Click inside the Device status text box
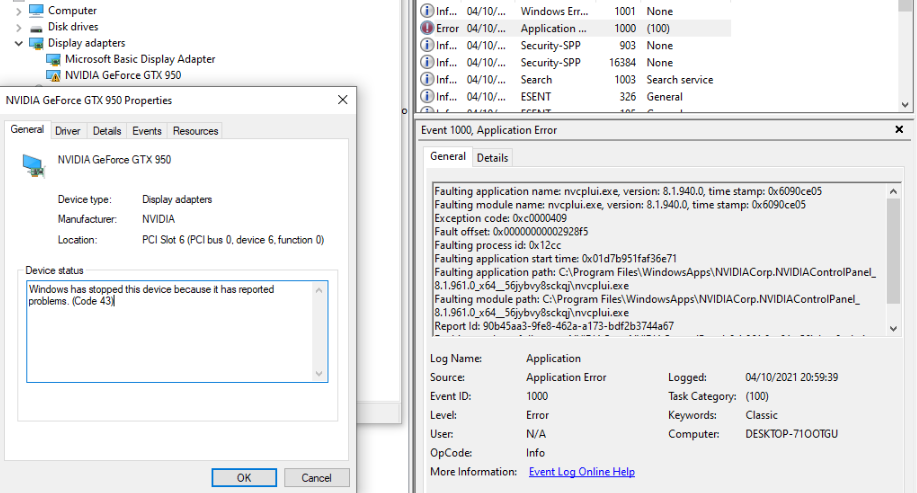The width and height of the screenshot is (917, 493). point(171,331)
